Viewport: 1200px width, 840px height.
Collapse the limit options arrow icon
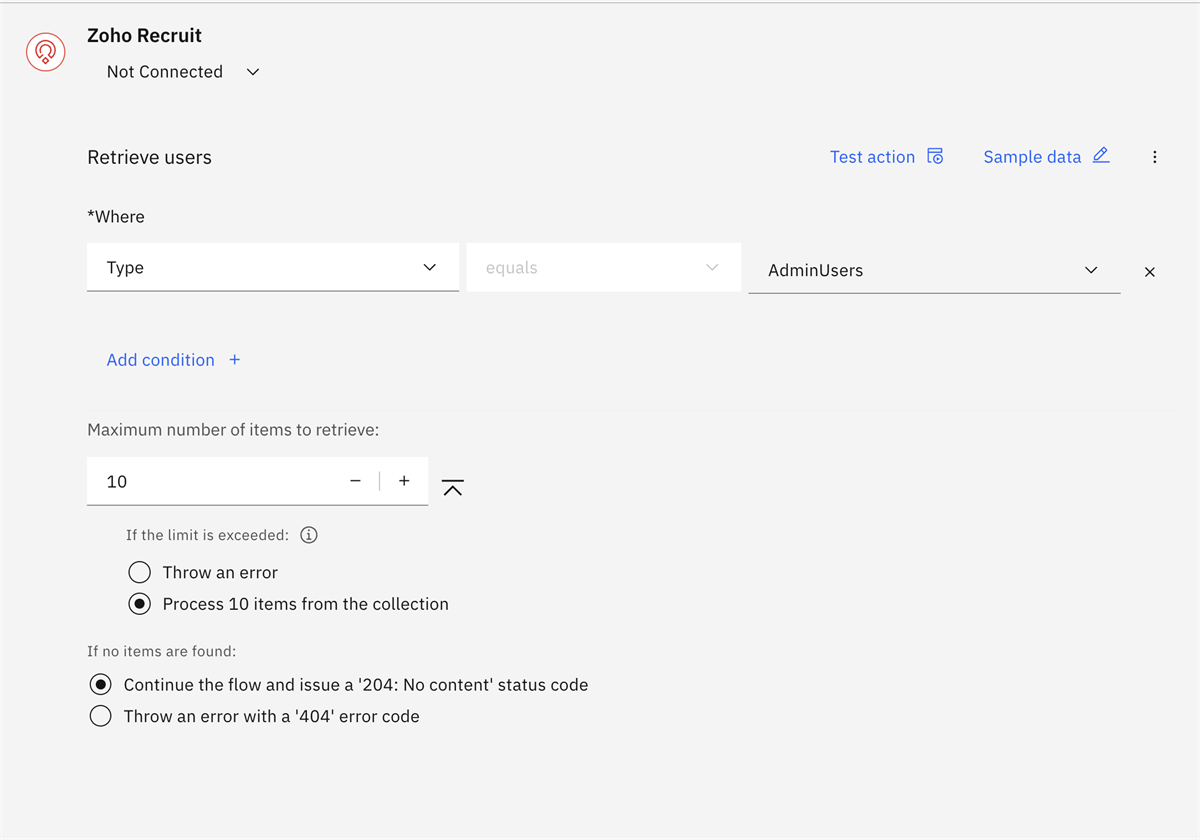[x=453, y=487]
